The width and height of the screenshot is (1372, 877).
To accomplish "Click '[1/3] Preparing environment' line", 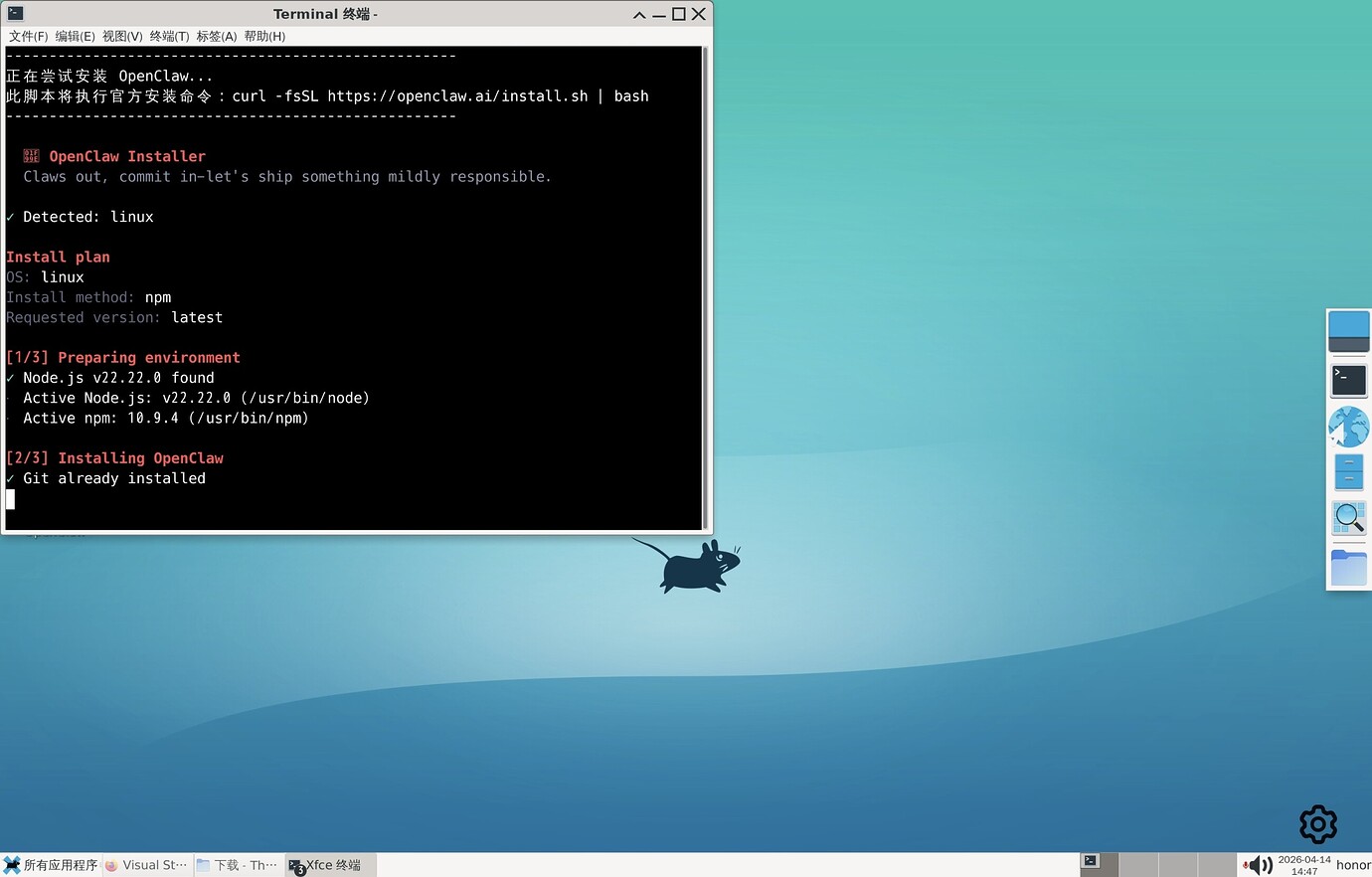I will pos(123,358).
